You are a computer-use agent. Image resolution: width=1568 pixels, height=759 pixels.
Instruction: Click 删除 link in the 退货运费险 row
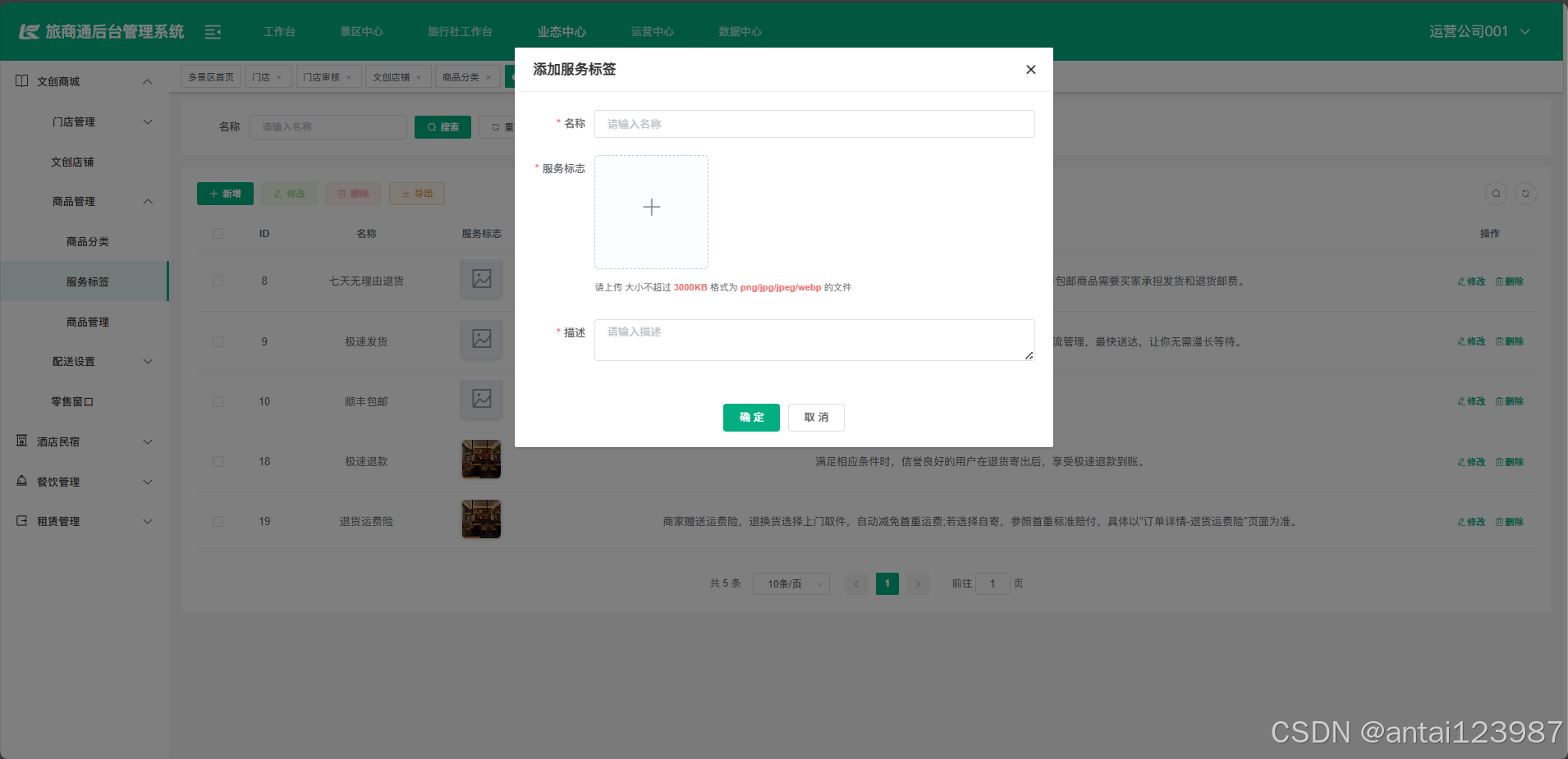pos(1509,522)
